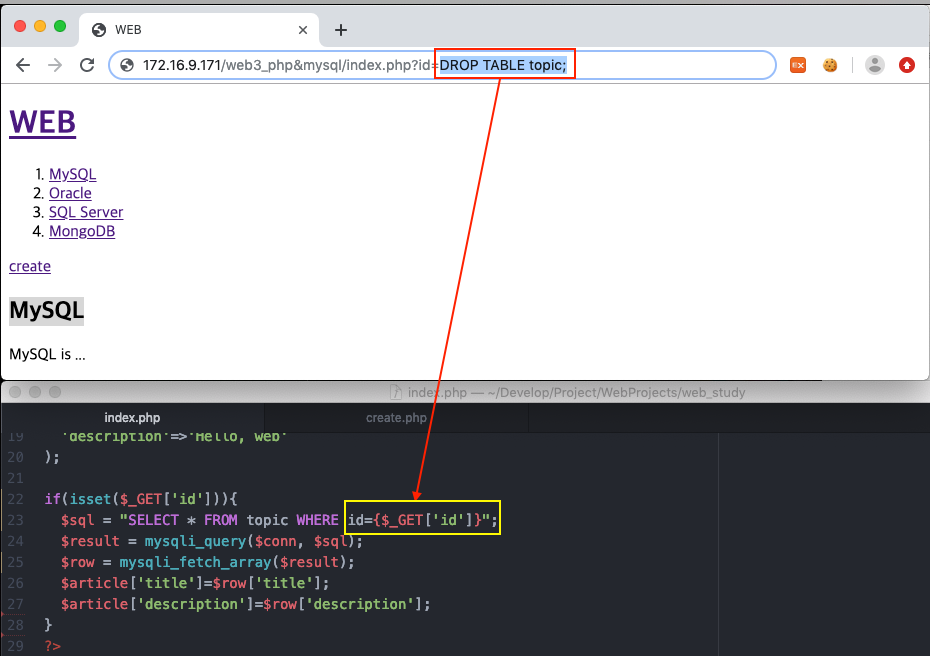This screenshot has width=930, height=656.
Task: Select the WEB browser tab
Action: [199, 30]
